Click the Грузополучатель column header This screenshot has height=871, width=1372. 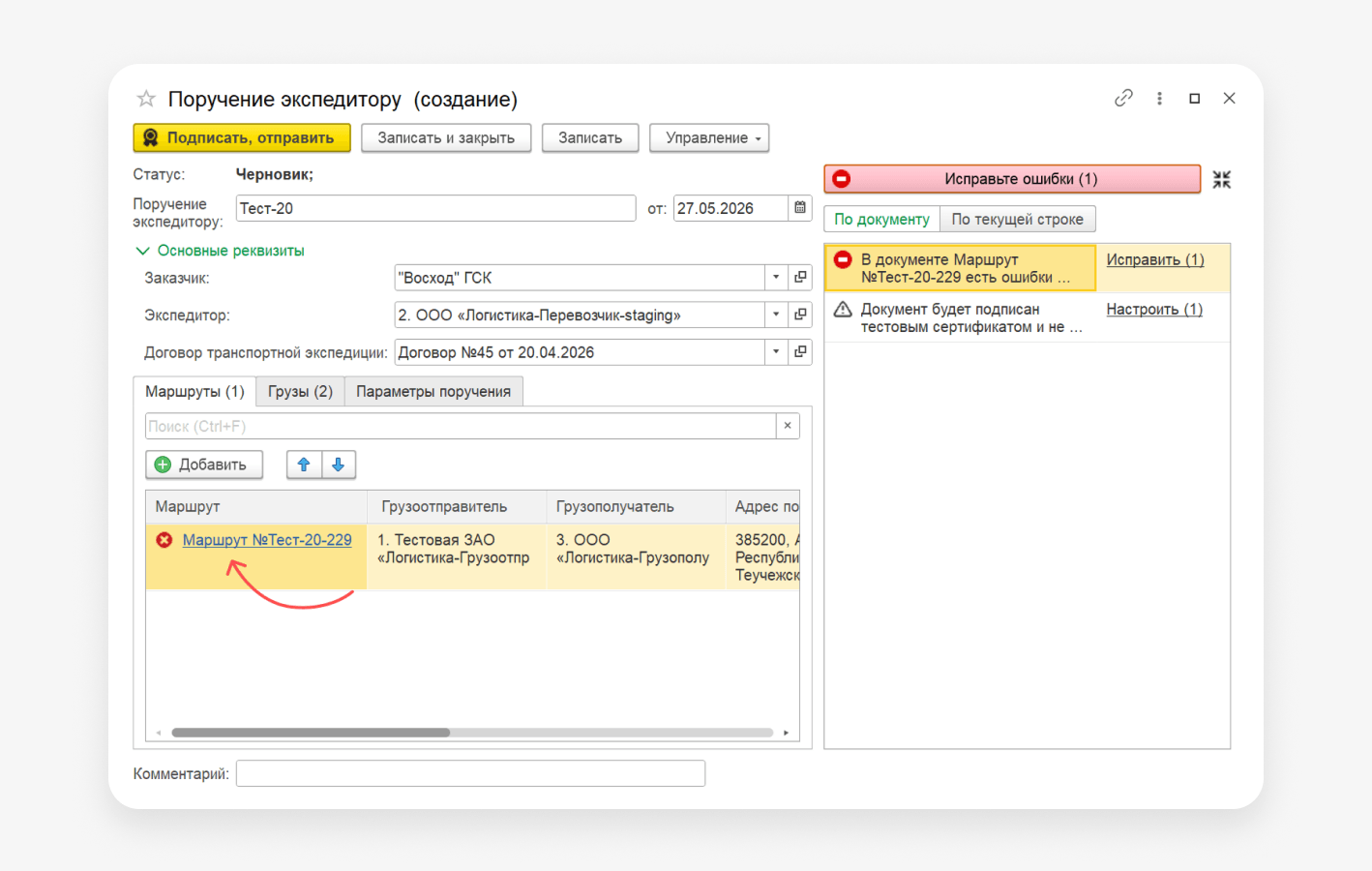(636, 506)
